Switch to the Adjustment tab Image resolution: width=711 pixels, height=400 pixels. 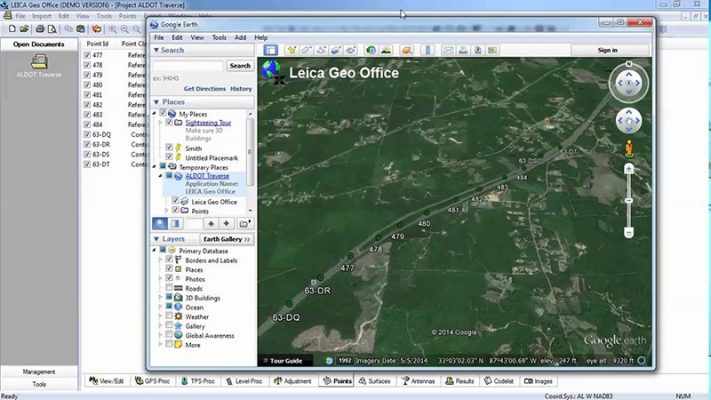pos(292,381)
